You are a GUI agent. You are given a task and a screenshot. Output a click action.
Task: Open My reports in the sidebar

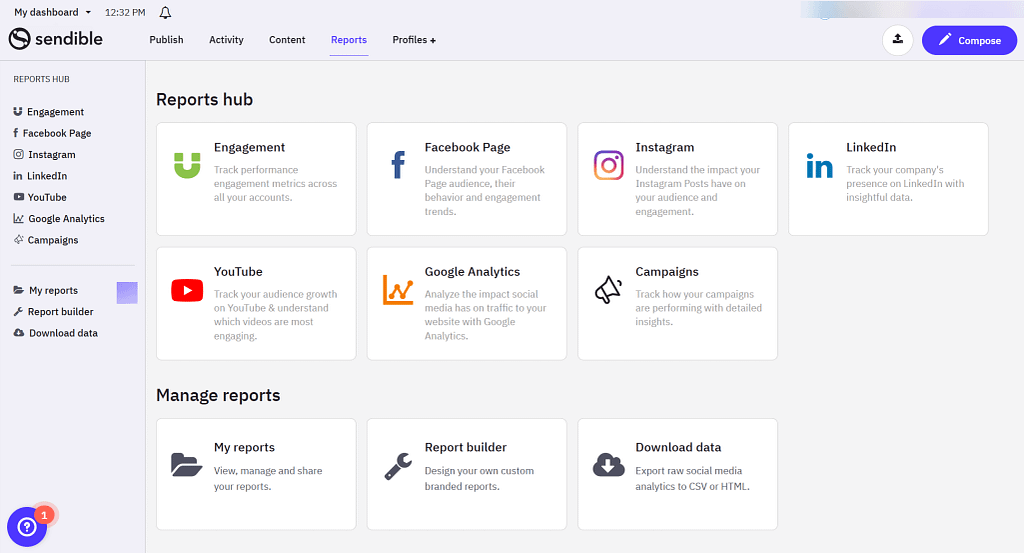pos(54,291)
